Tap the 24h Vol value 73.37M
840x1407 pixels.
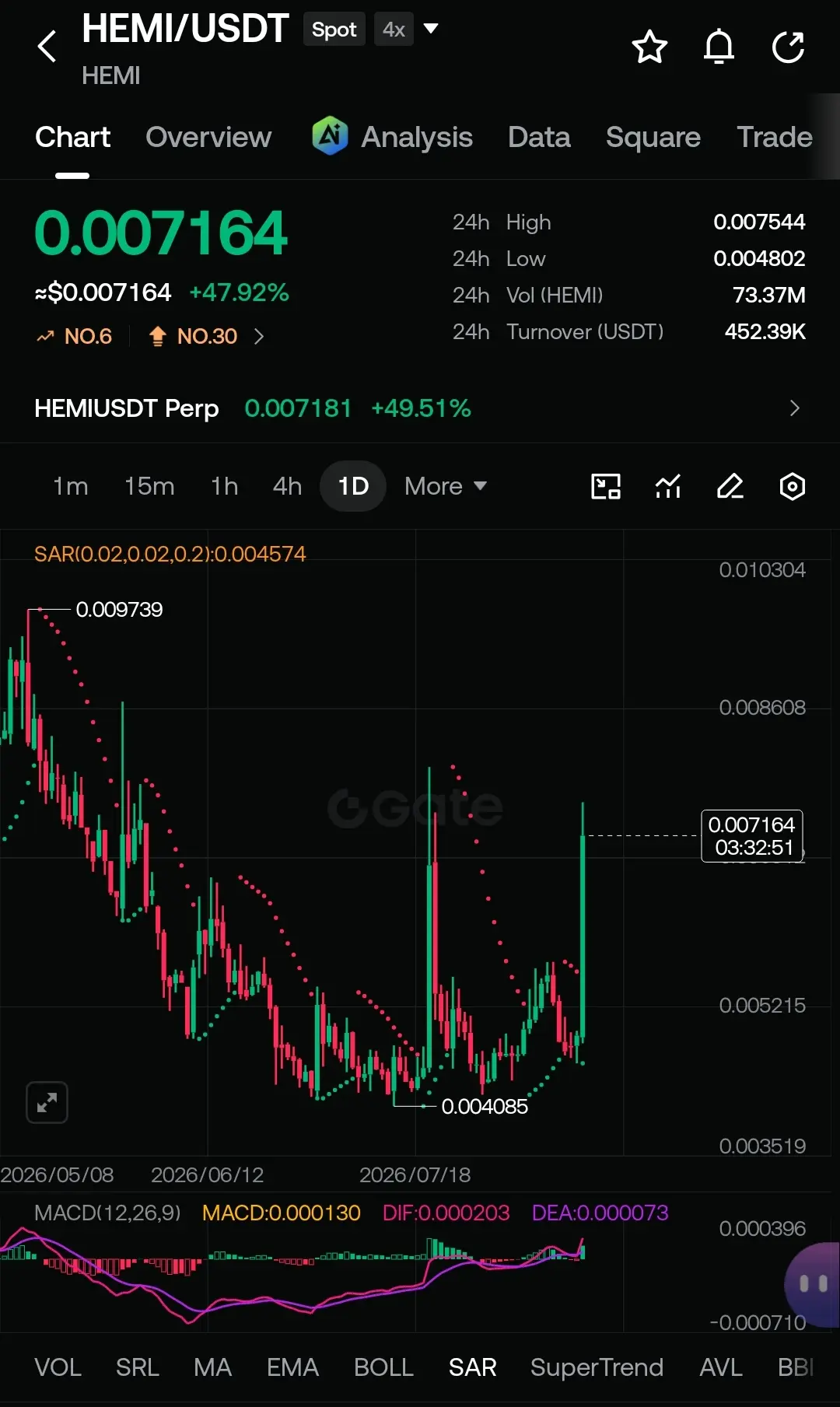click(768, 295)
